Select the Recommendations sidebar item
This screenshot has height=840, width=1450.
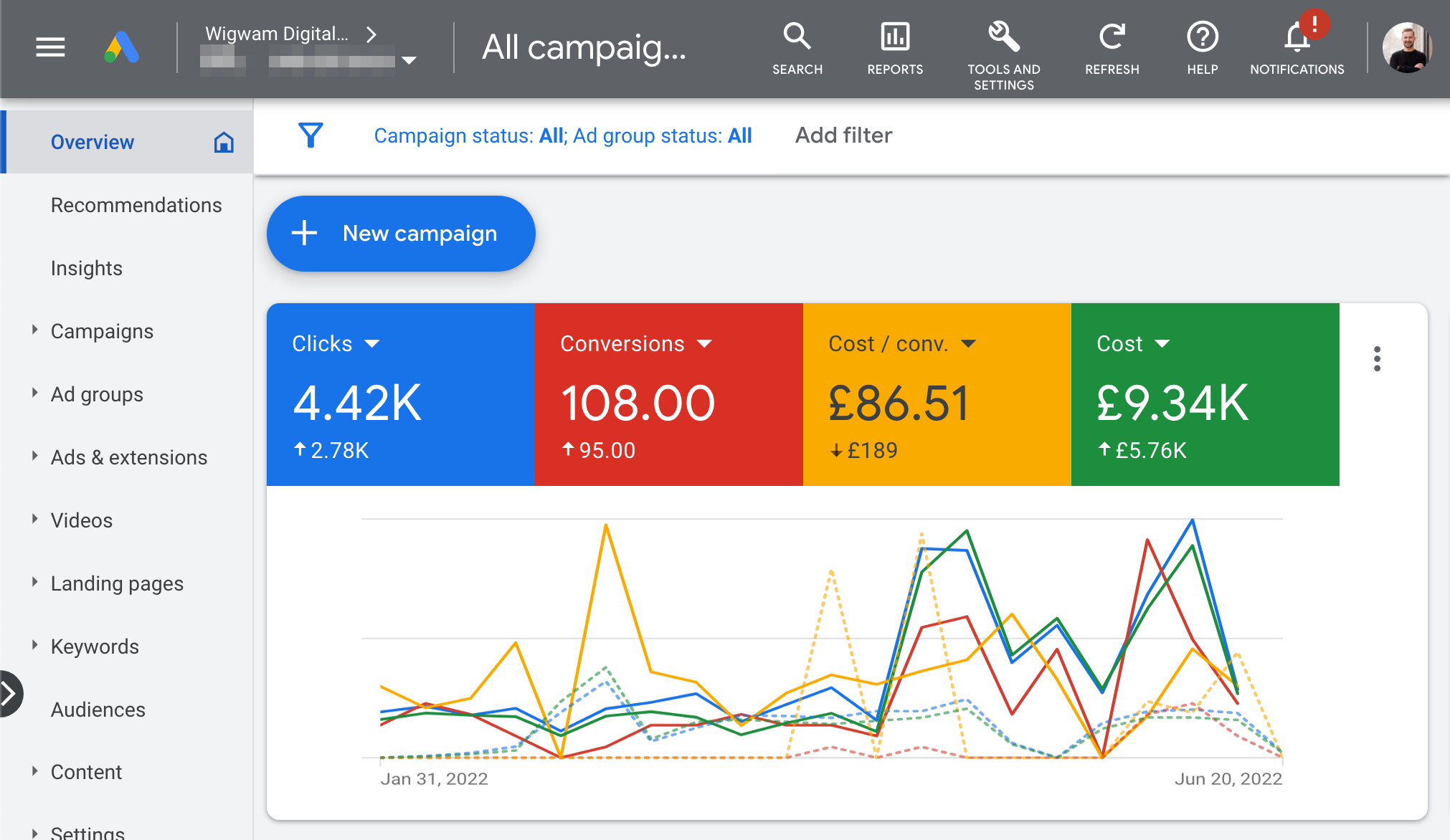(136, 205)
